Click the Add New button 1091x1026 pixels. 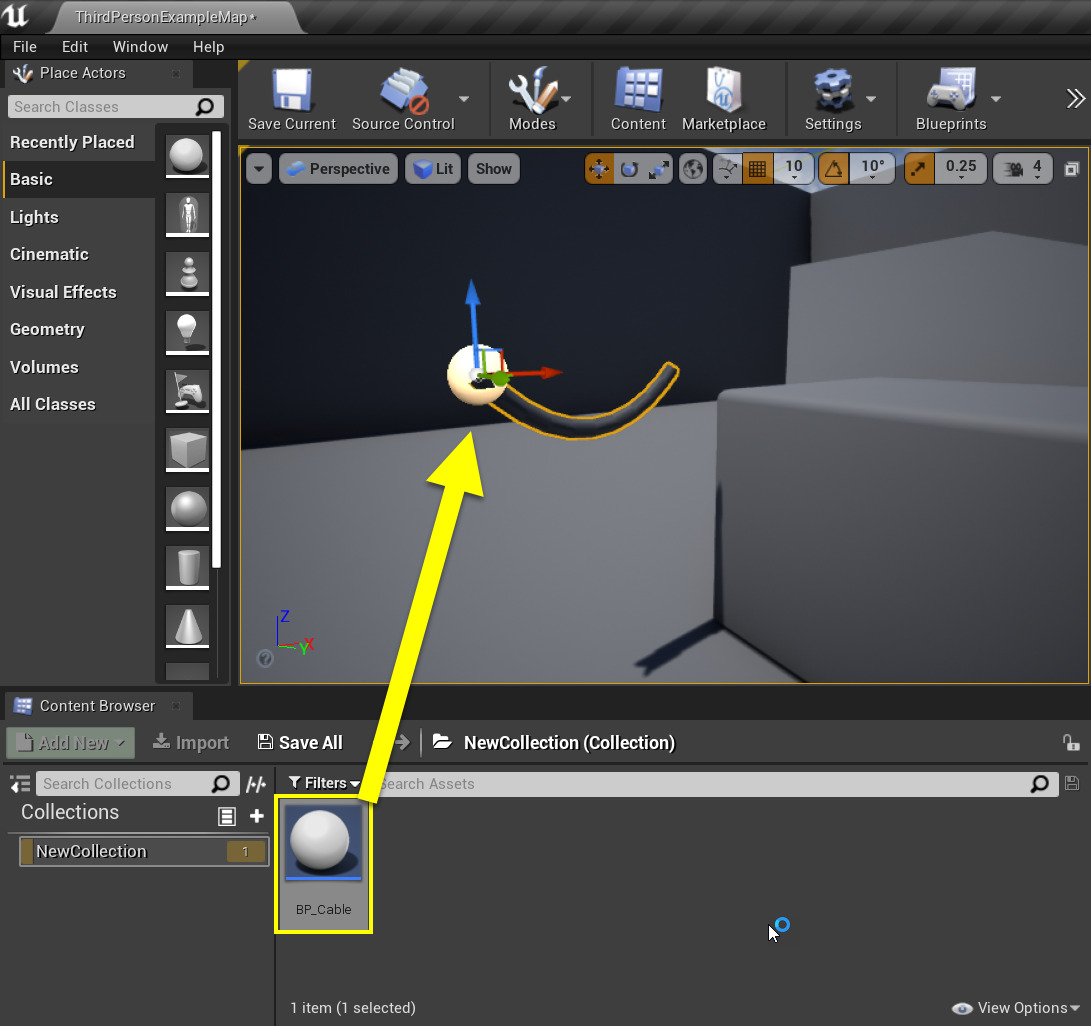(71, 742)
